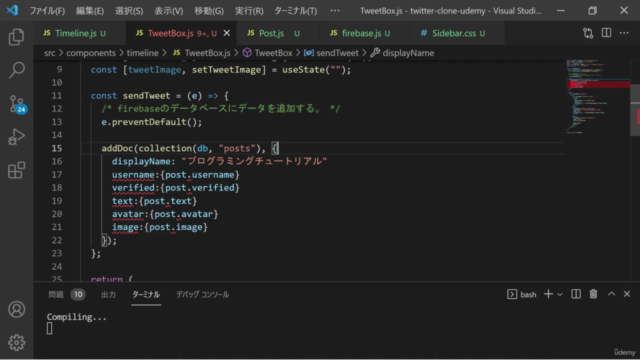Switch to the firebase.js tab
Image resolution: width=640 pixels, height=360 pixels.
(364, 33)
